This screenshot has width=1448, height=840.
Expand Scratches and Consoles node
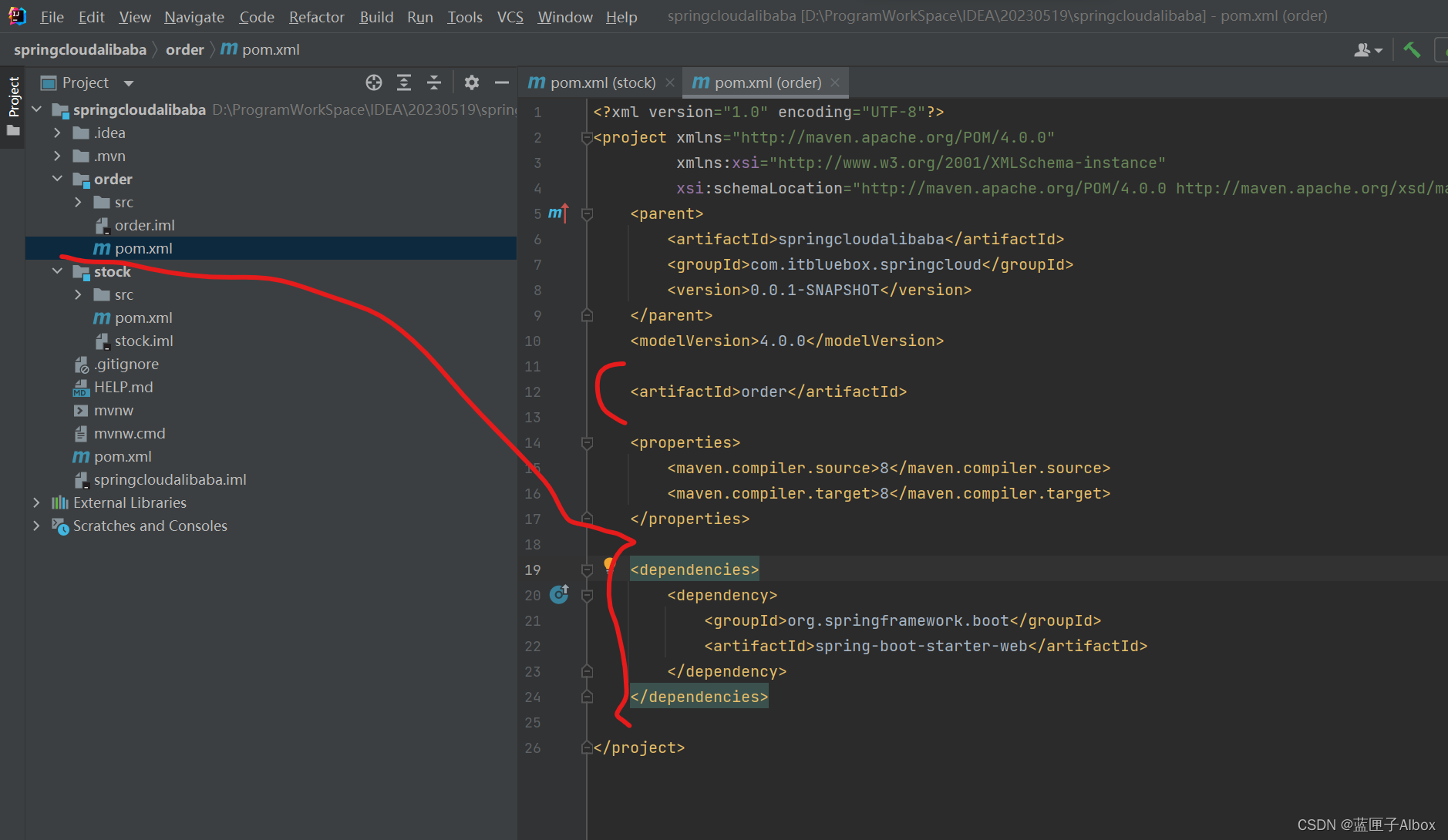[x=36, y=526]
